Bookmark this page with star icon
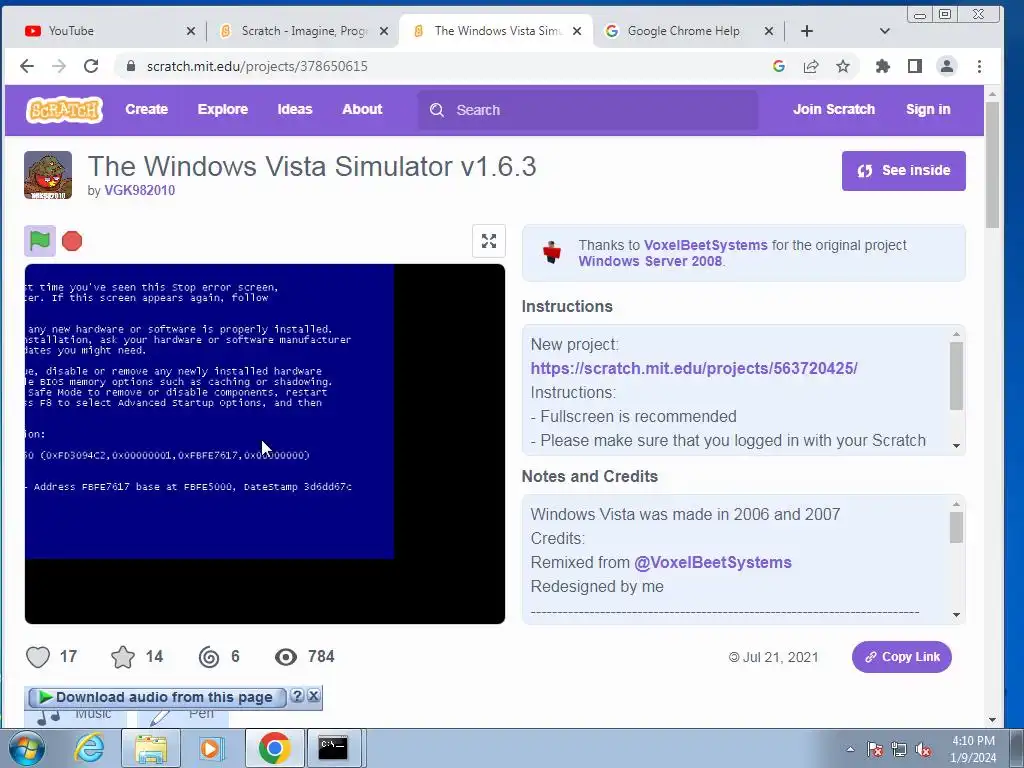The image size is (1024, 768). tap(842, 66)
